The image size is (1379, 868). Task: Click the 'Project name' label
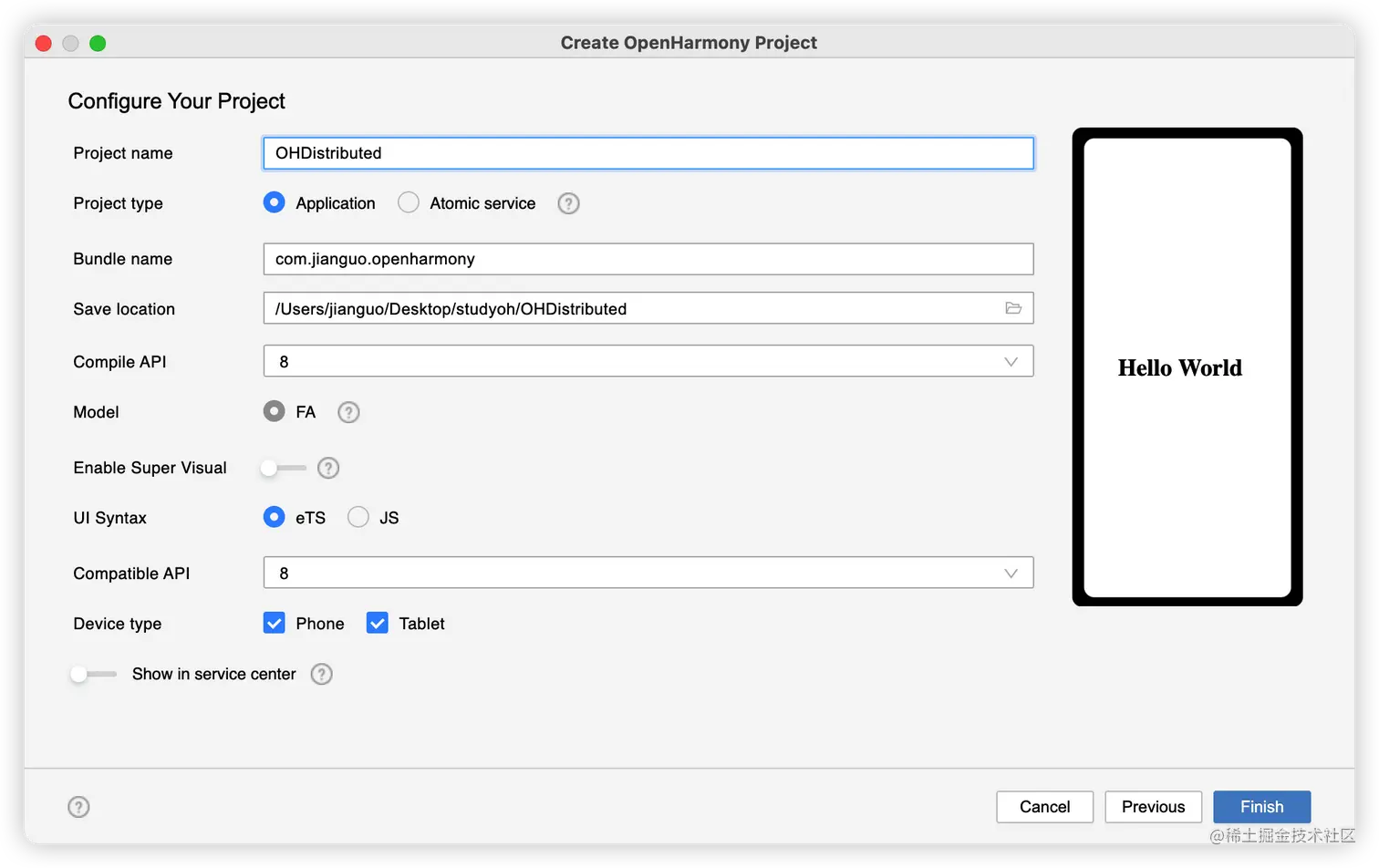coord(123,153)
